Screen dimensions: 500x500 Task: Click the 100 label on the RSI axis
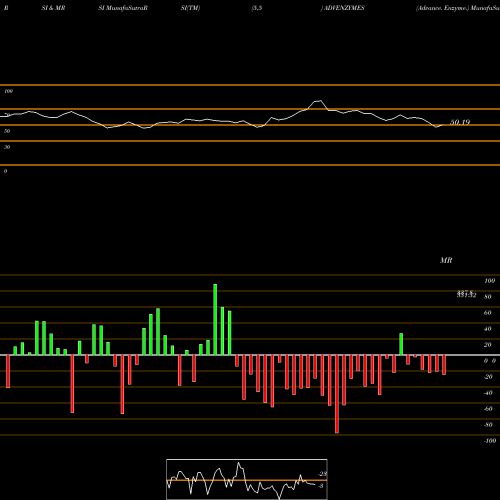coord(8,91)
